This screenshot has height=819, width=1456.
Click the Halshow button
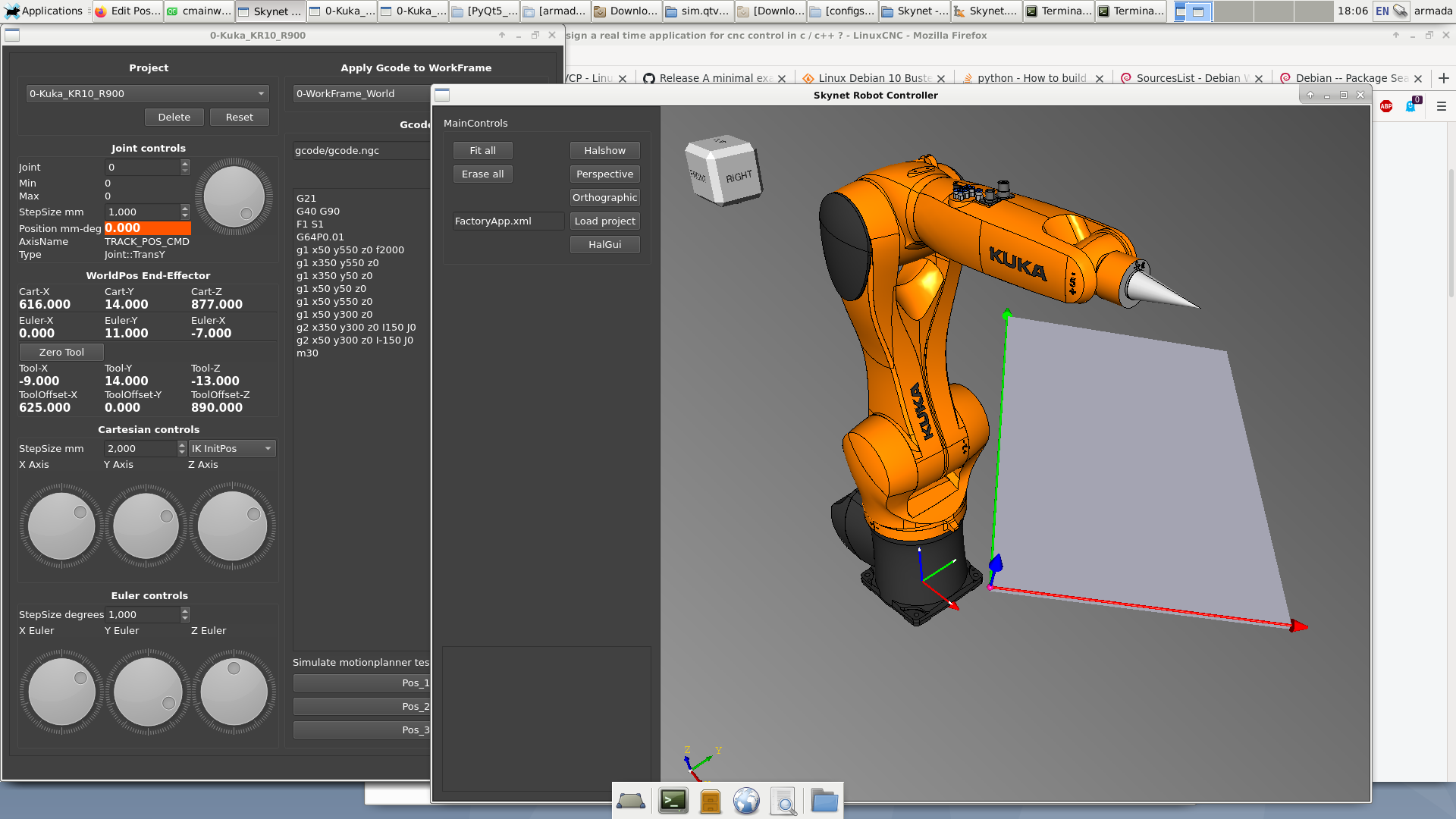[605, 150]
